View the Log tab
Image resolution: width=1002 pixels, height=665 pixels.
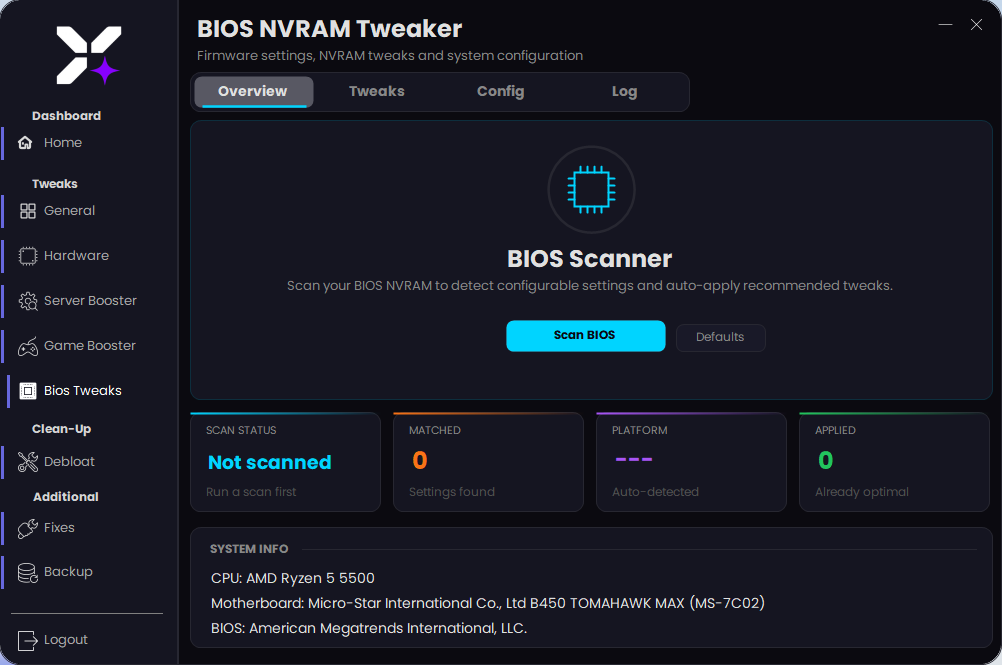[x=624, y=91]
